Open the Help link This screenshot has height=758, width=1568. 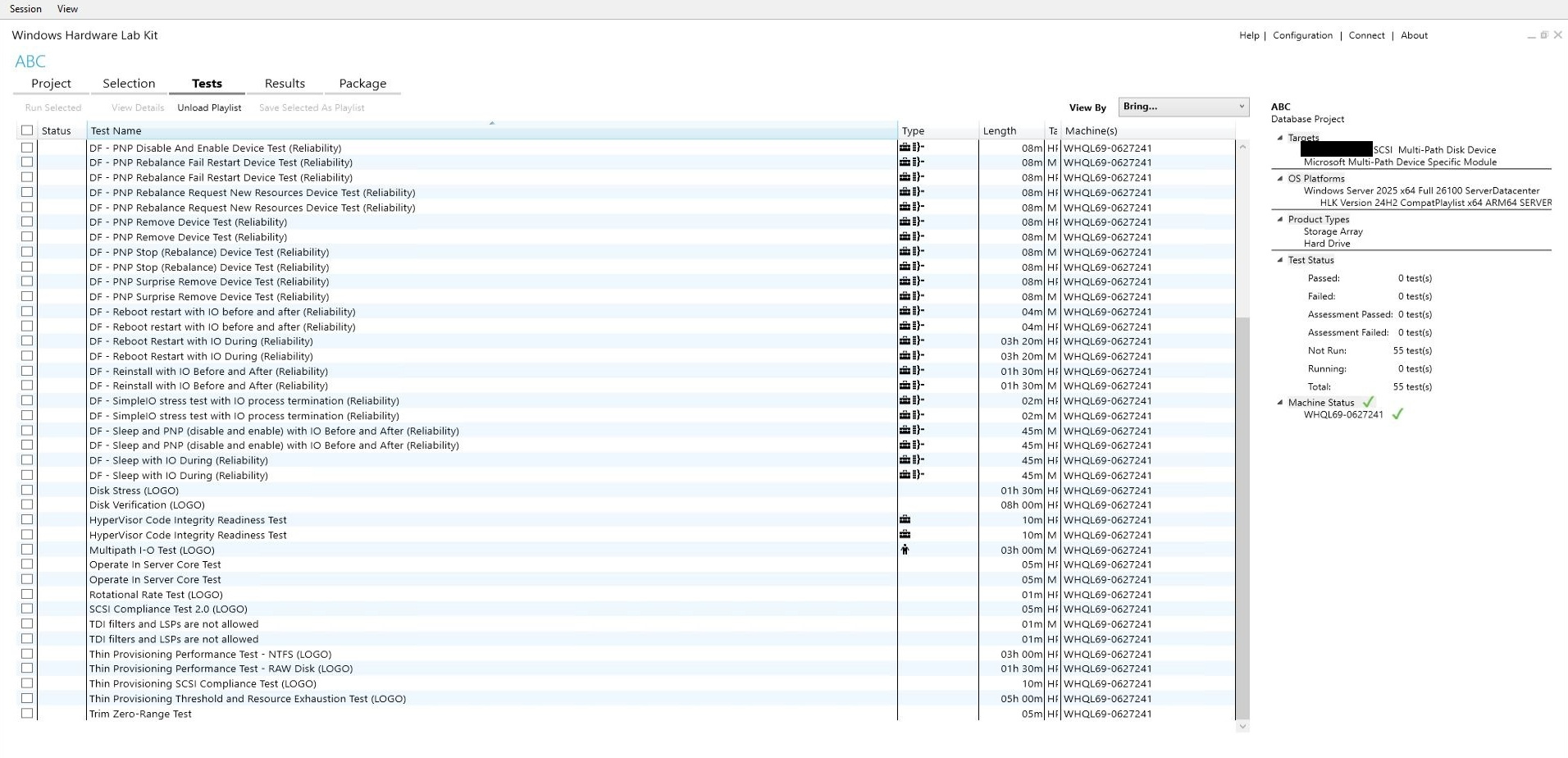[x=1249, y=35]
